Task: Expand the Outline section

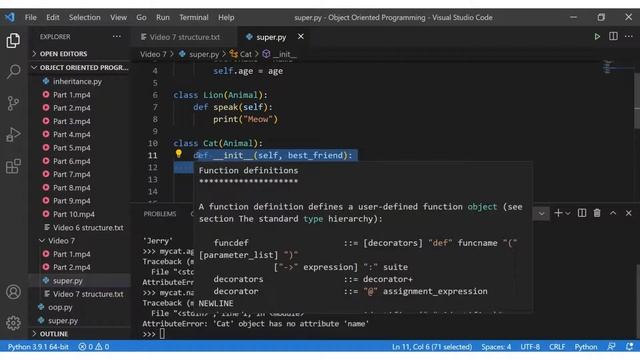Action: point(50,333)
